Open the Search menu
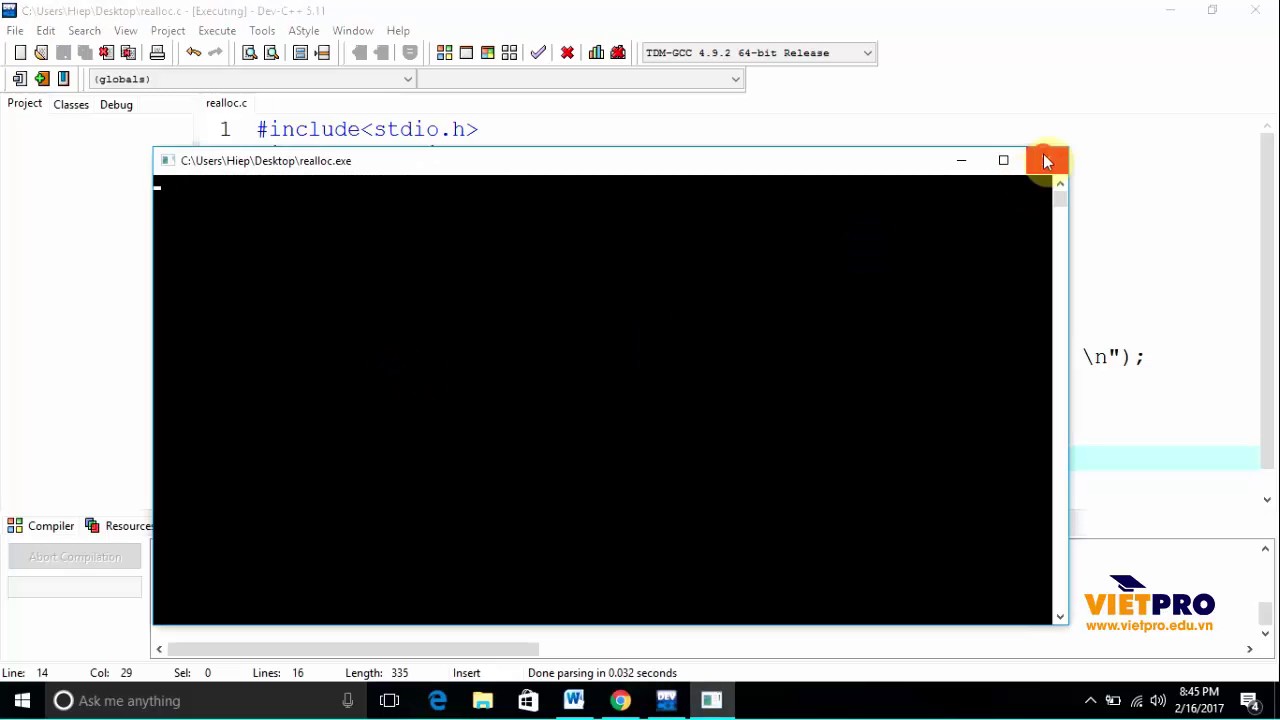 coord(84,31)
